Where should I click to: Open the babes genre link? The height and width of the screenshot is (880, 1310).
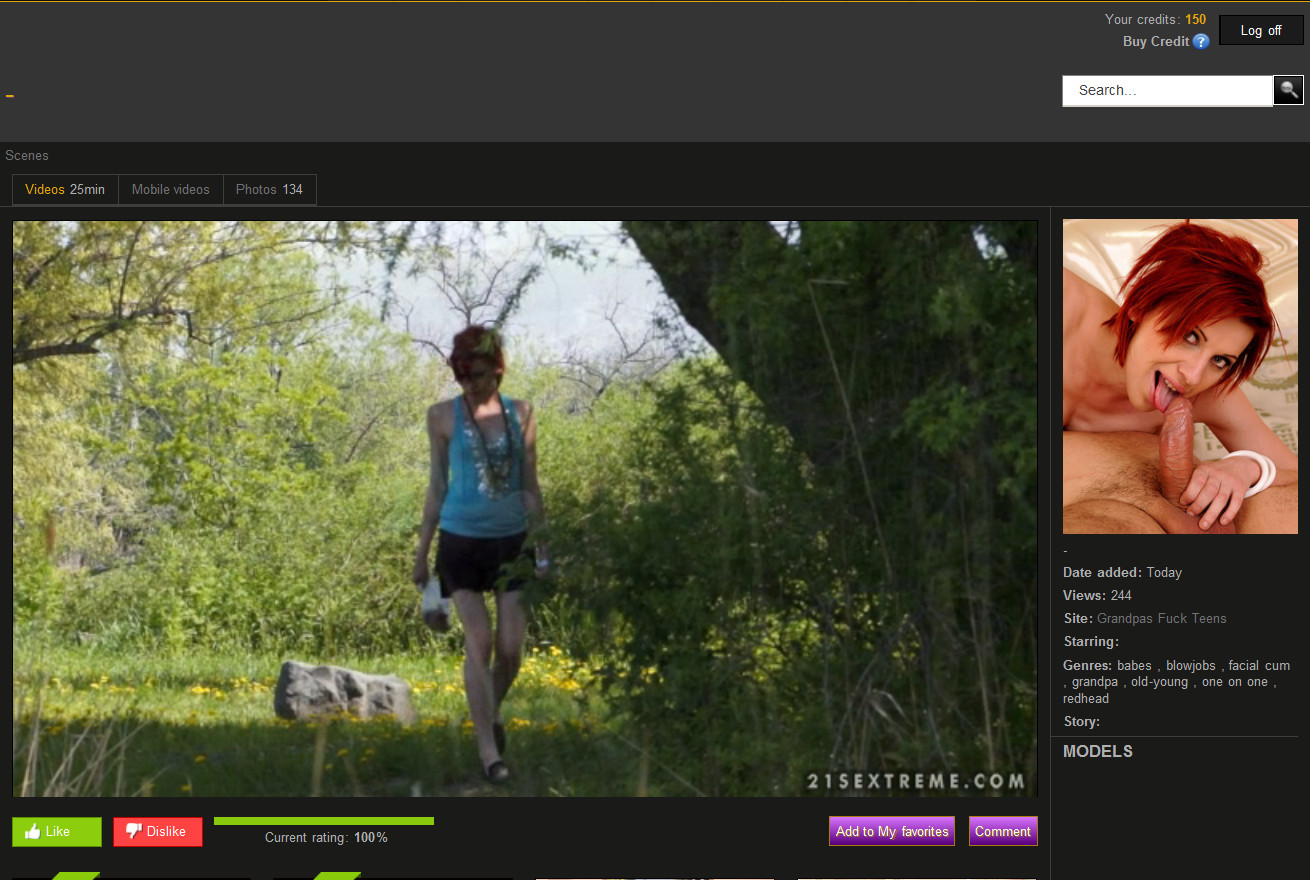1134,666
